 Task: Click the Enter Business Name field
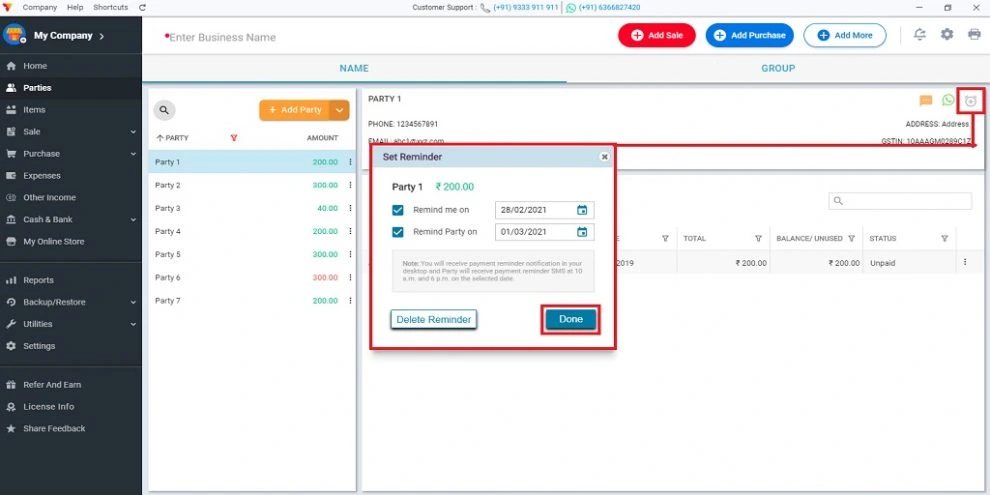[x=222, y=37]
